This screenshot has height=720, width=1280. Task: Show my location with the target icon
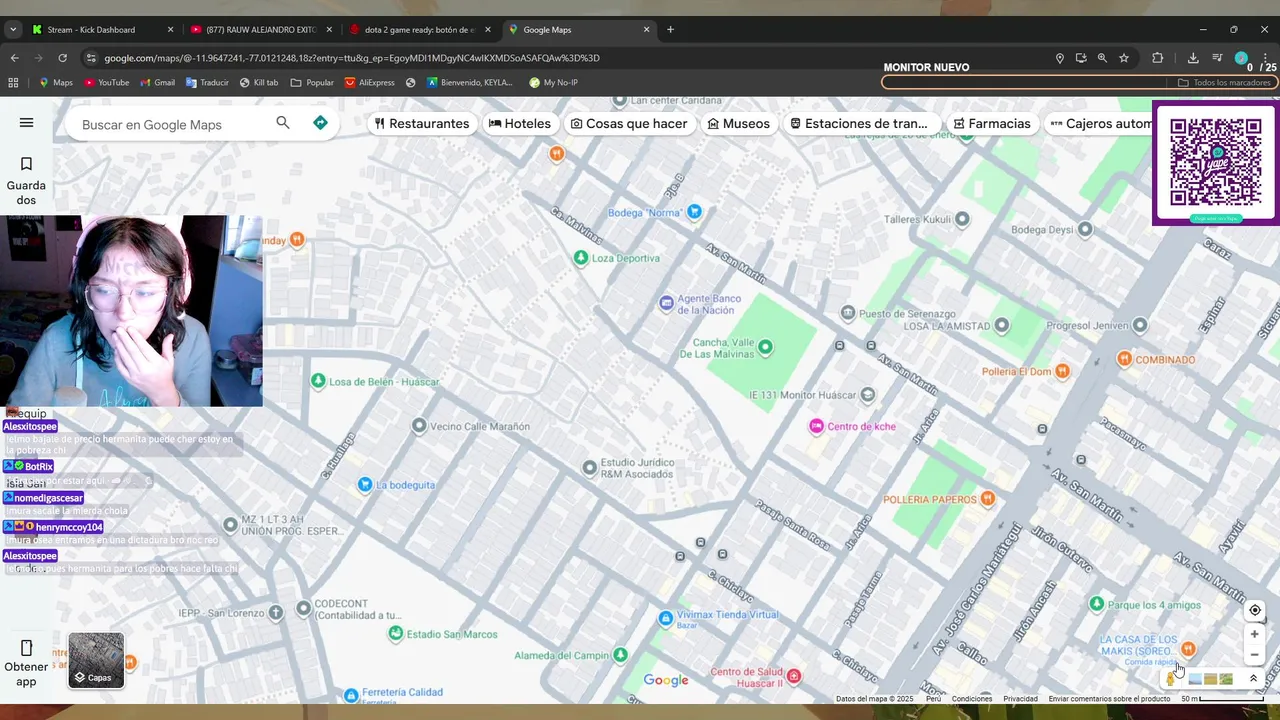pyautogui.click(x=1255, y=610)
